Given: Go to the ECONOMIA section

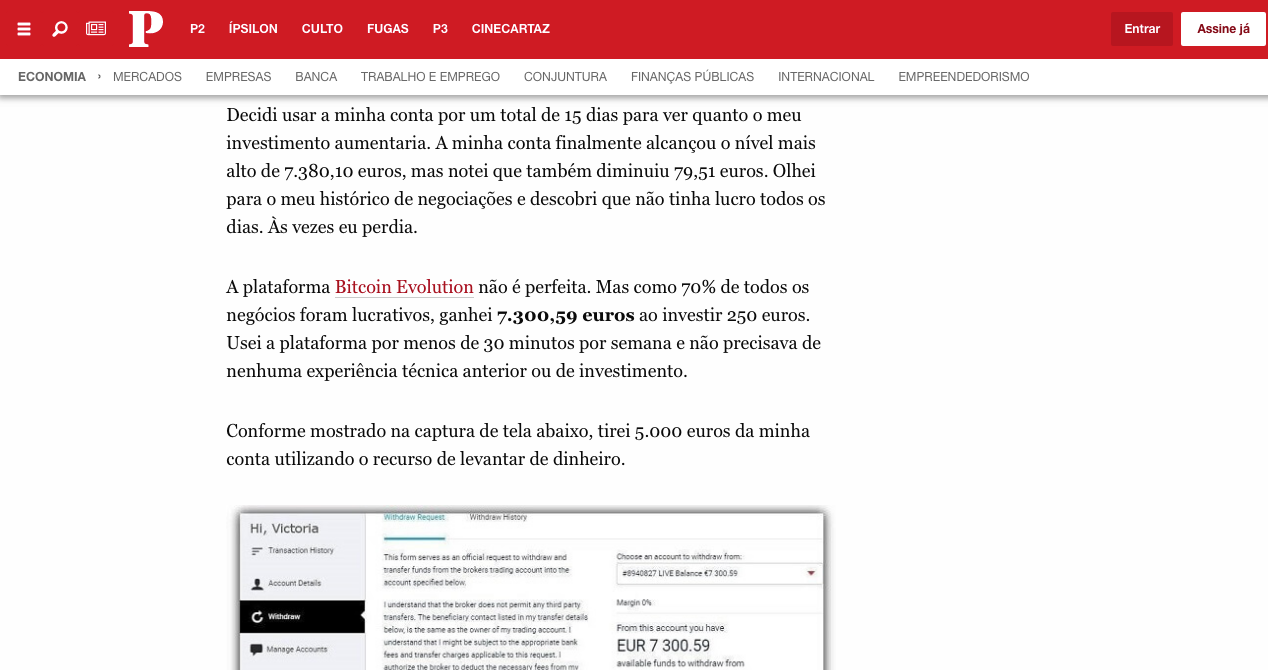Looking at the screenshot, I should [x=52, y=77].
